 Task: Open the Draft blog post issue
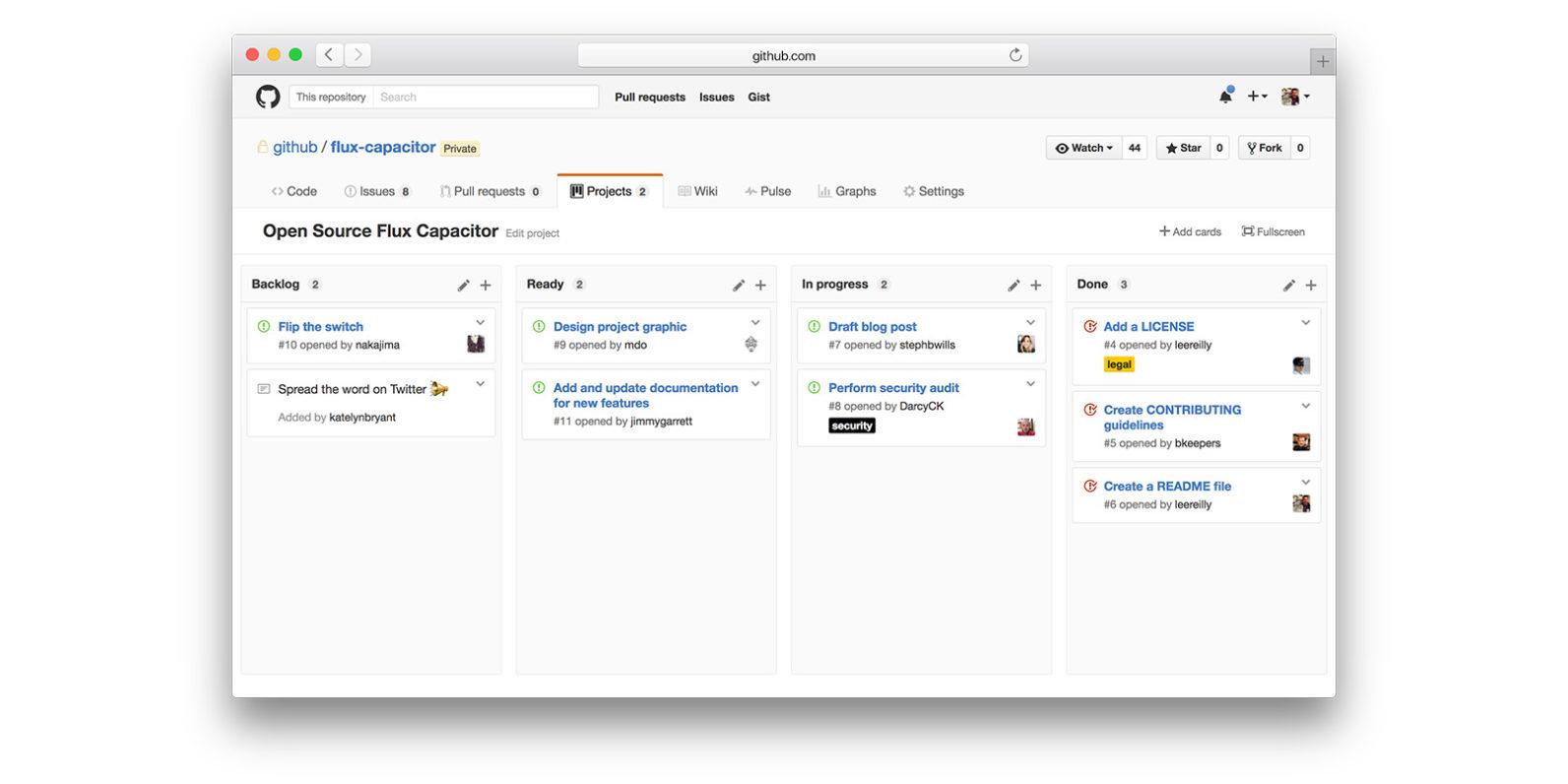(872, 327)
